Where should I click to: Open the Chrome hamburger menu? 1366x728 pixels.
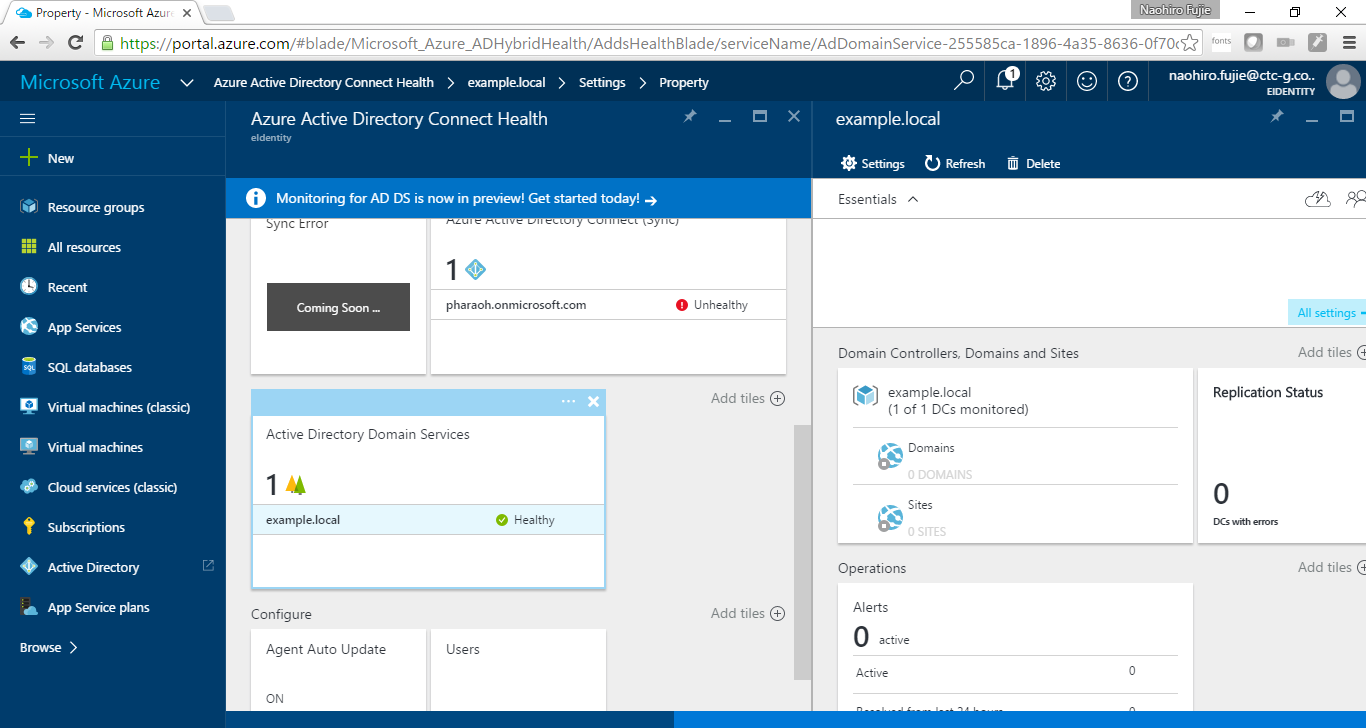click(x=1347, y=42)
